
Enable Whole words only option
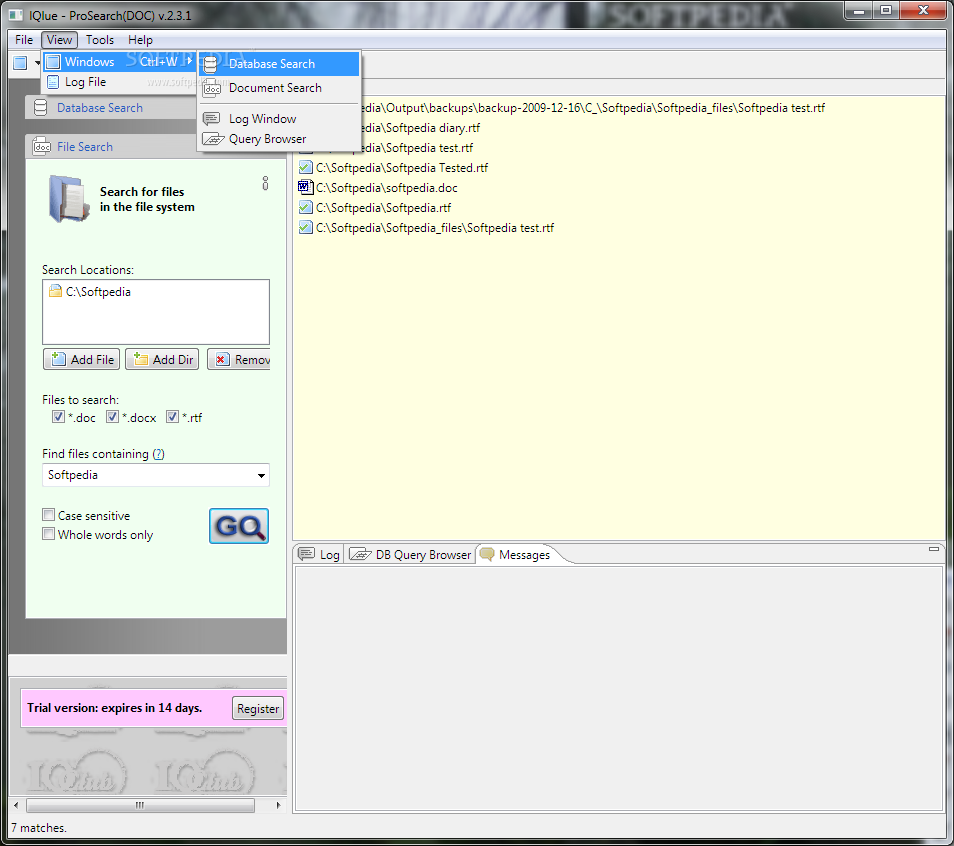(x=48, y=534)
